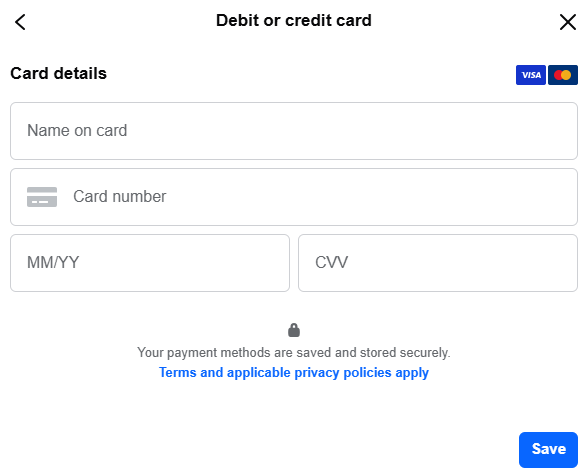This screenshot has width=587, height=476.
Task: Select the Card number input field
Action: coord(294,197)
